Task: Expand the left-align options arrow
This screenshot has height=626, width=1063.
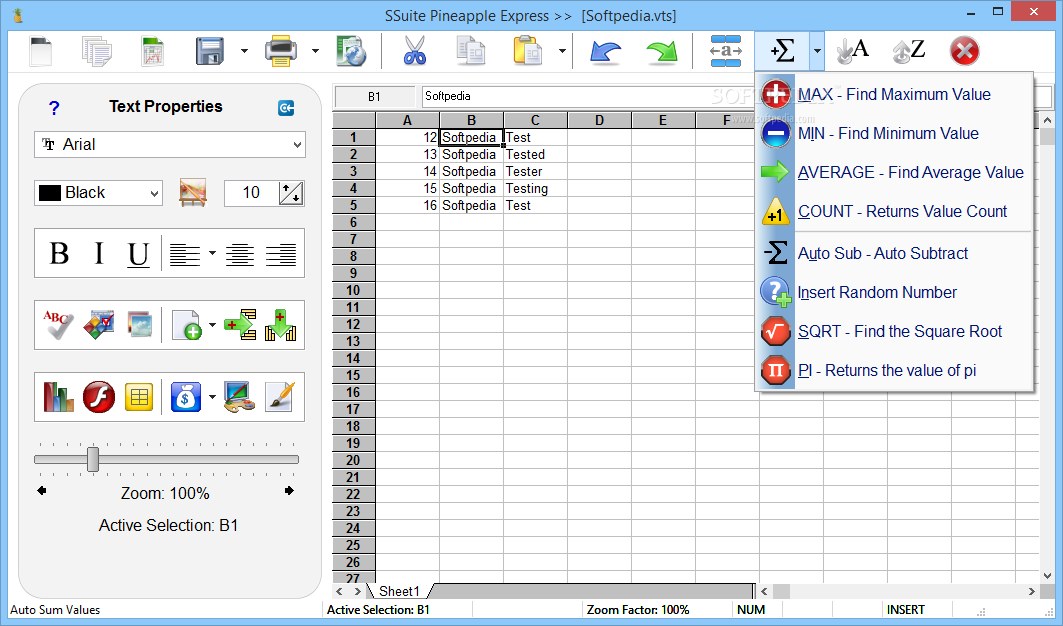Action: 212,254
